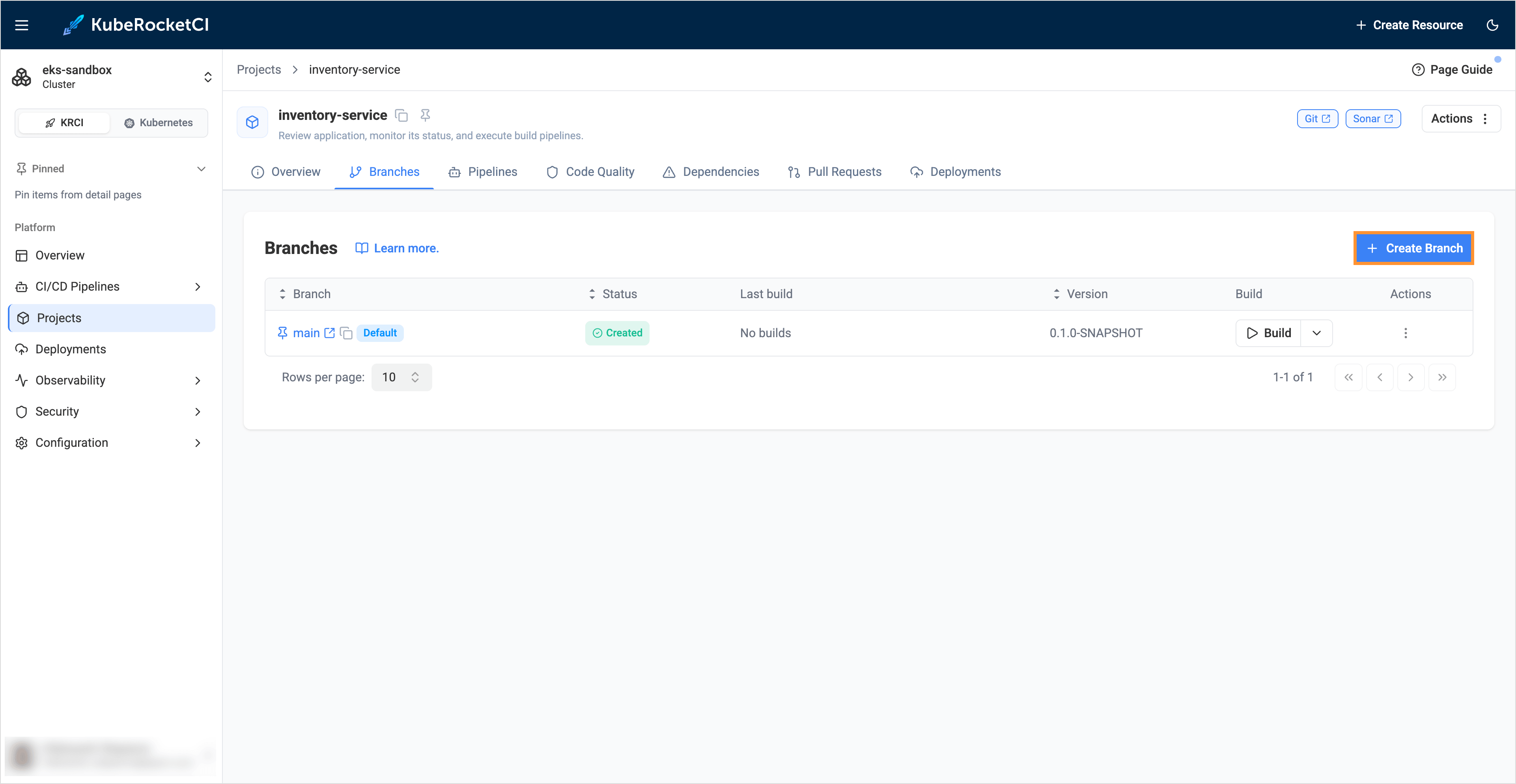Image resolution: width=1516 pixels, height=784 pixels.
Task: Select Projects in the sidebar
Action: pyautogui.click(x=111, y=318)
